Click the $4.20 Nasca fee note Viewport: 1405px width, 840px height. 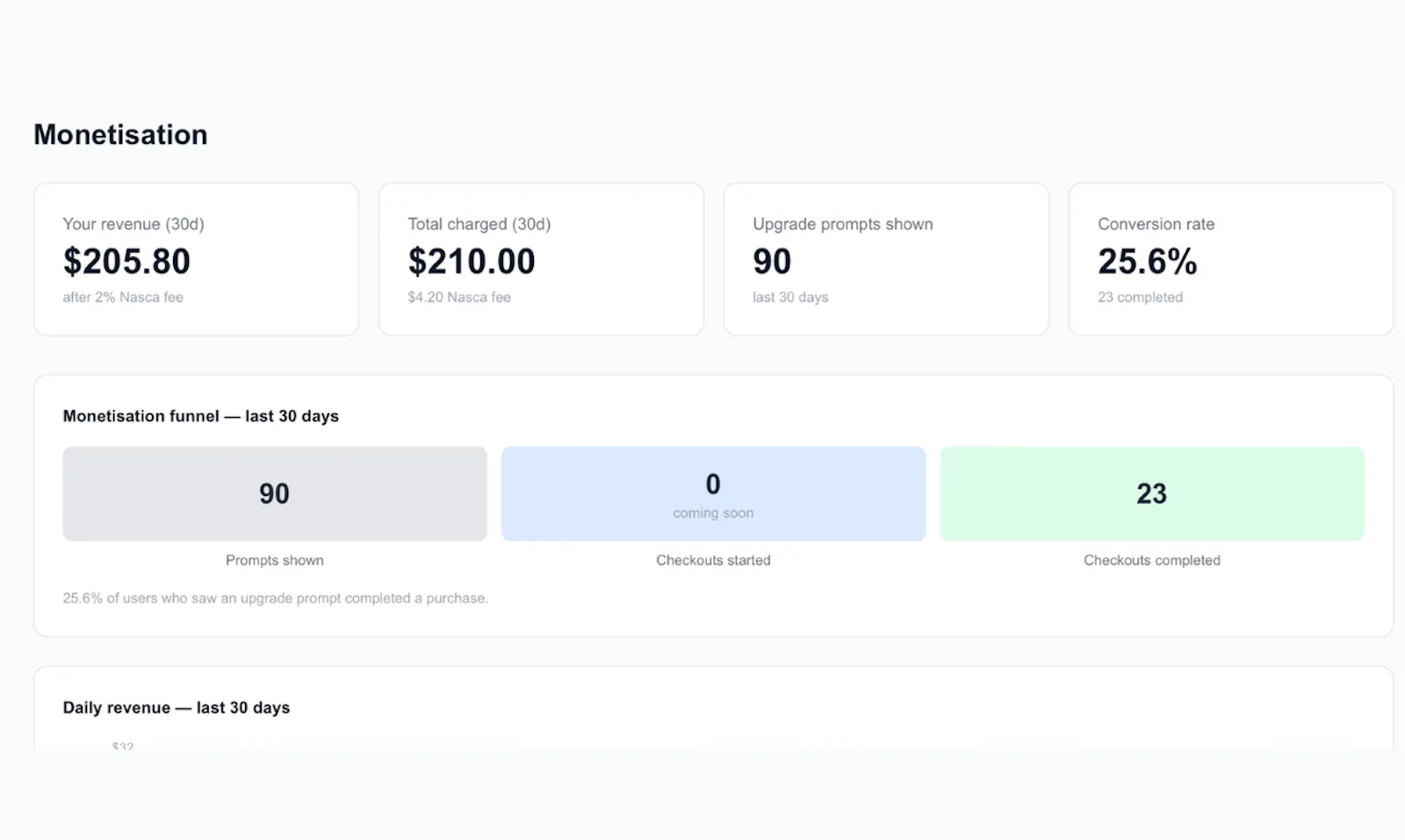click(x=459, y=298)
